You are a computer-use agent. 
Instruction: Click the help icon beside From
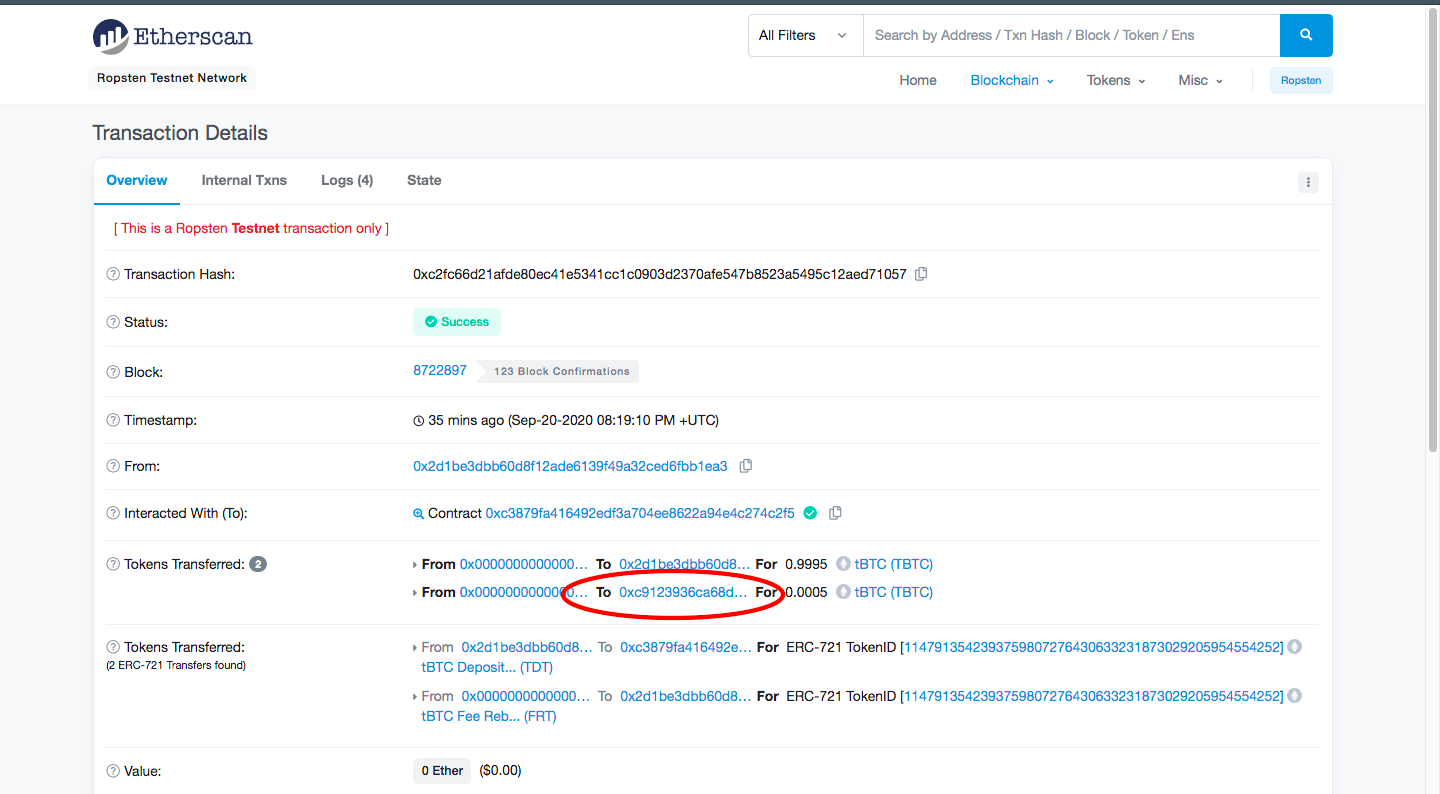click(113, 466)
